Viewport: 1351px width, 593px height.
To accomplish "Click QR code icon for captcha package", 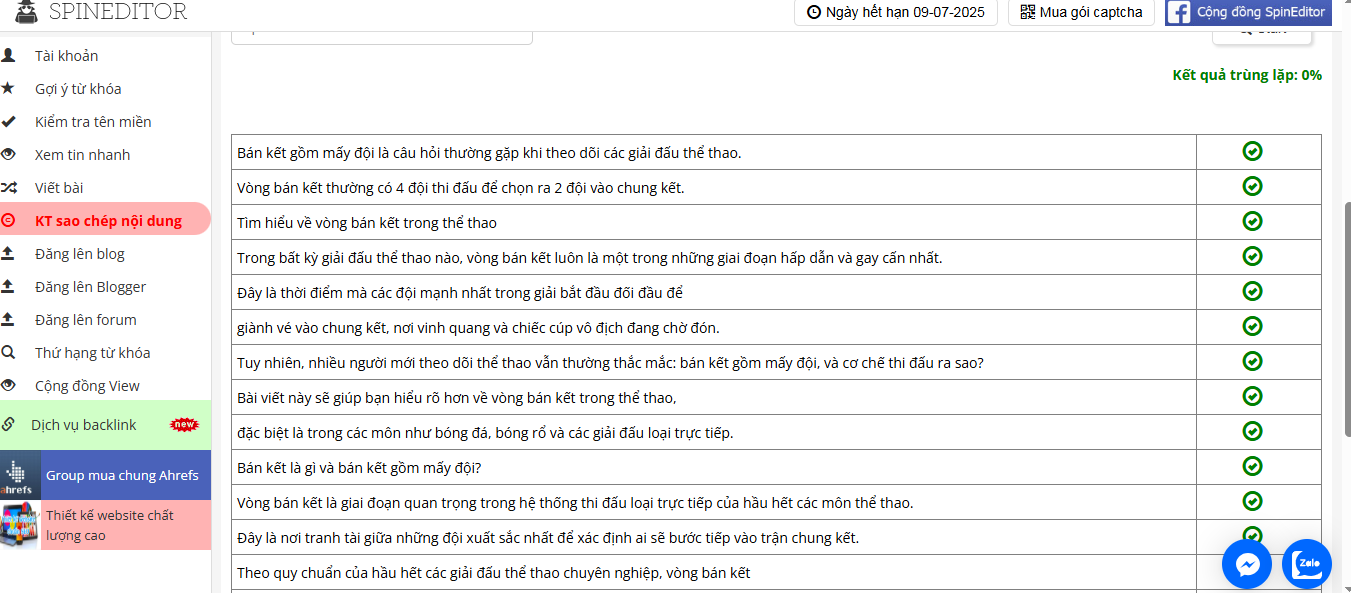I will point(1027,12).
